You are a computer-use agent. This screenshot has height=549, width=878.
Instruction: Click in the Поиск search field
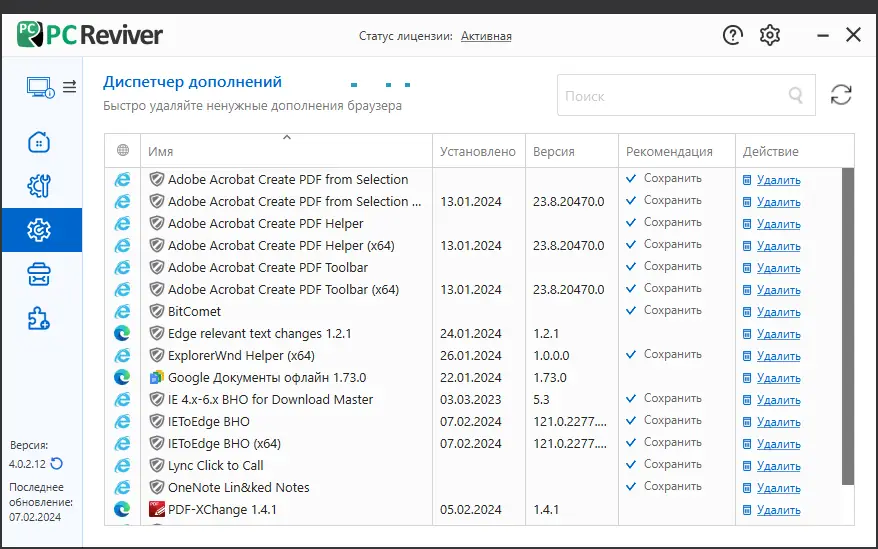[x=670, y=96]
